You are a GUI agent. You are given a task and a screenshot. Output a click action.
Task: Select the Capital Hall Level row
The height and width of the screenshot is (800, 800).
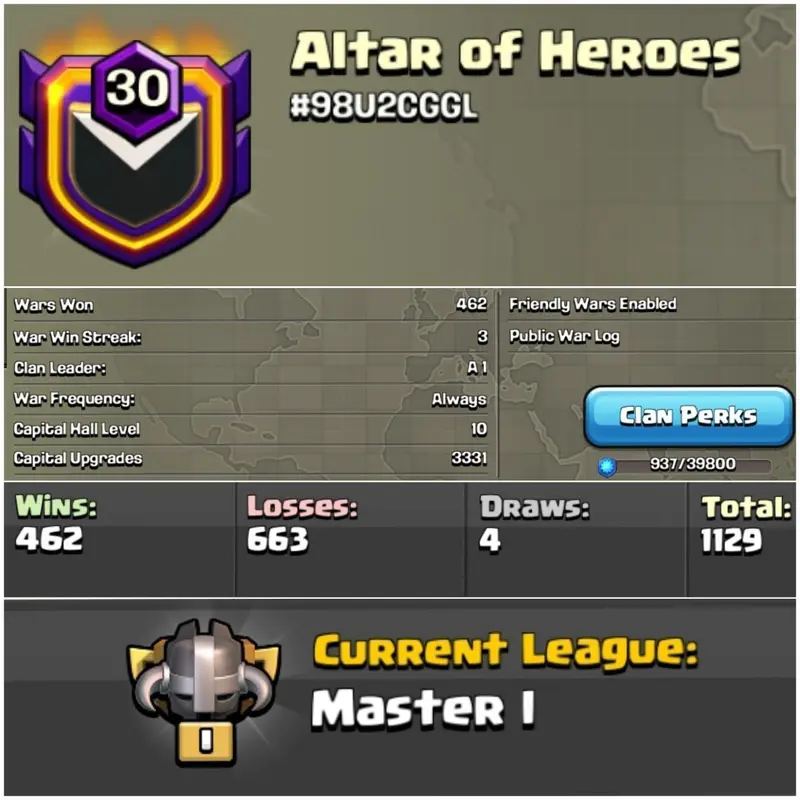251,429
